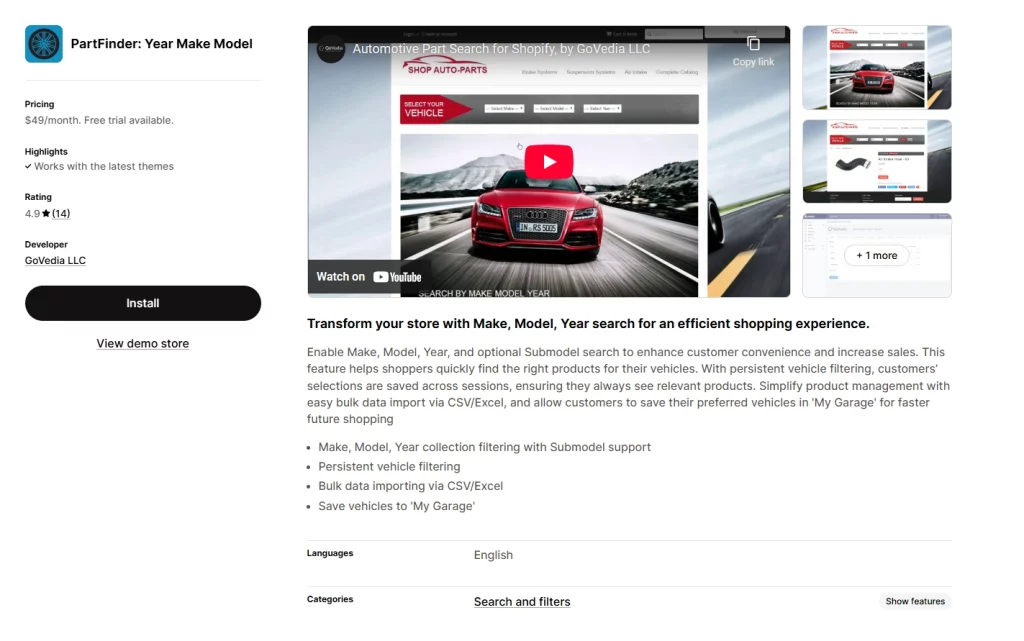Play the YouTube video with red play button
This screenshot has height=641, width=1024.
549,161
